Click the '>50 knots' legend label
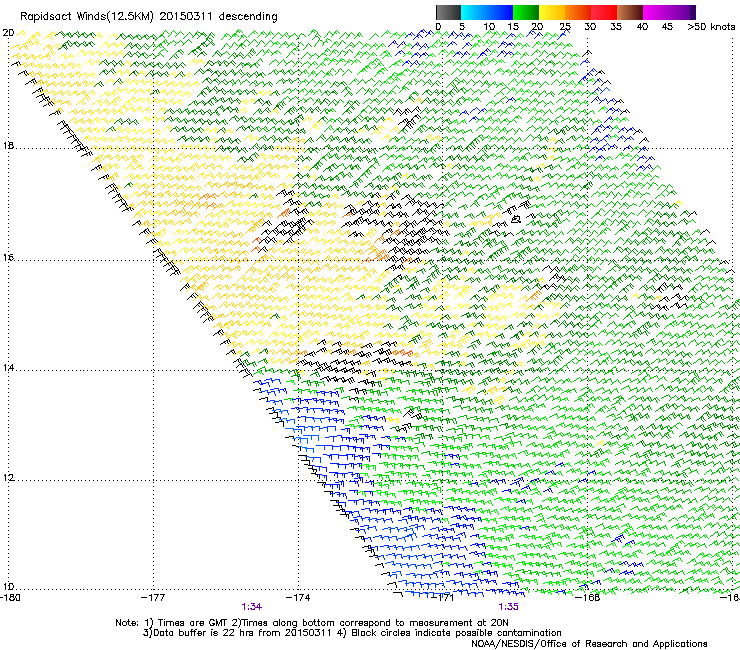This screenshot has height=650, width=740. click(711, 27)
